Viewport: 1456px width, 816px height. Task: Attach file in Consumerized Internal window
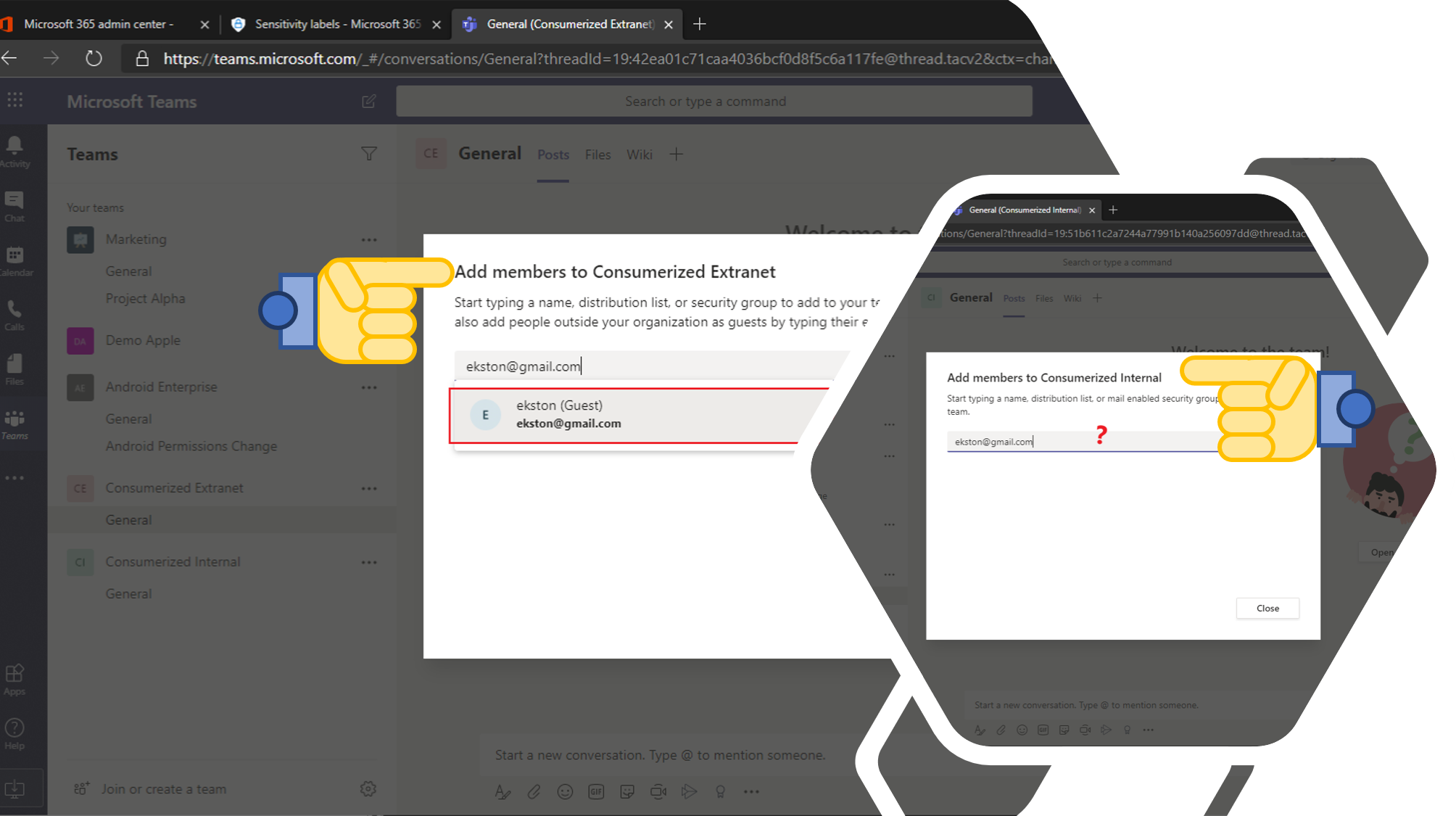coord(1001,730)
